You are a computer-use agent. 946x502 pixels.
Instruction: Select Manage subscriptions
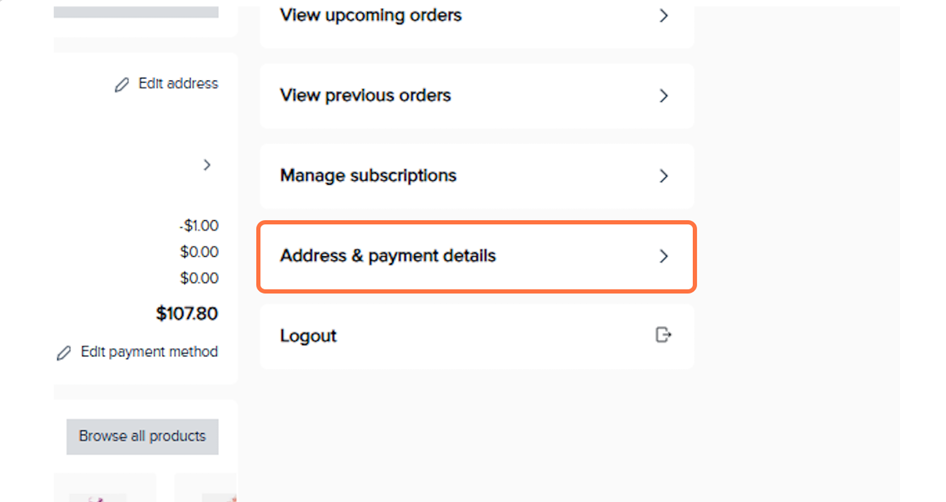[x=368, y=176]
